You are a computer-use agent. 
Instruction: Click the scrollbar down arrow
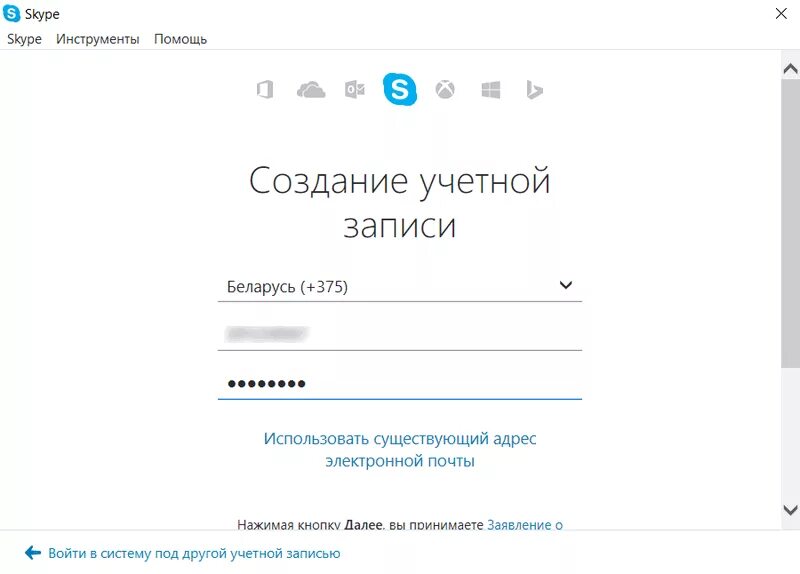(790, 509)
